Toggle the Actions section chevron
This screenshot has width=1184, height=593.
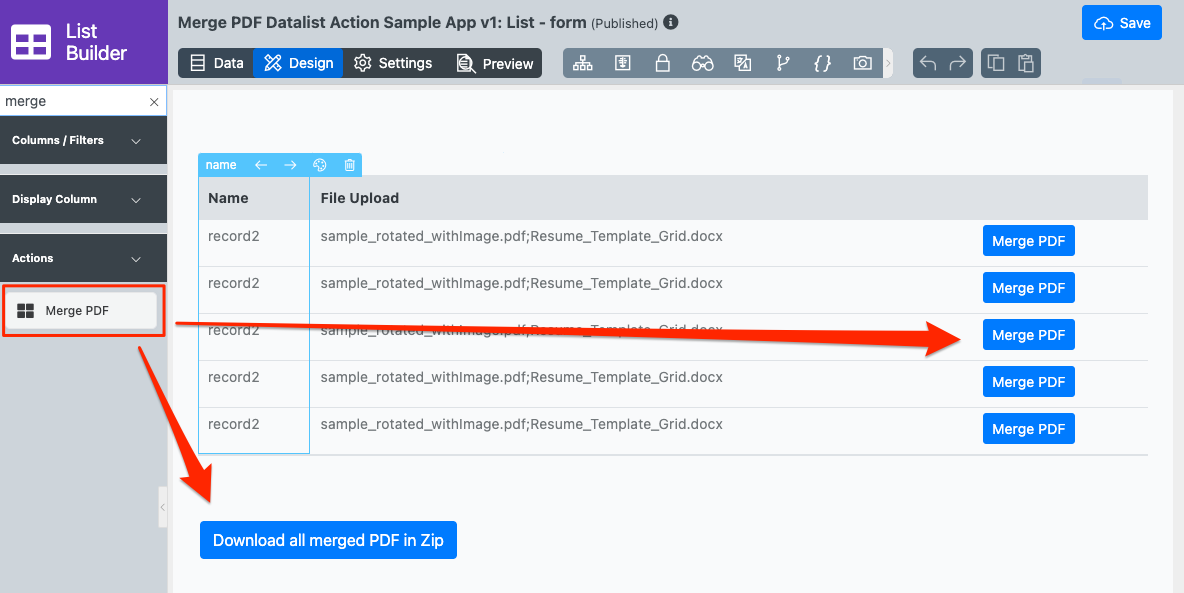click(x=136, y=259)
